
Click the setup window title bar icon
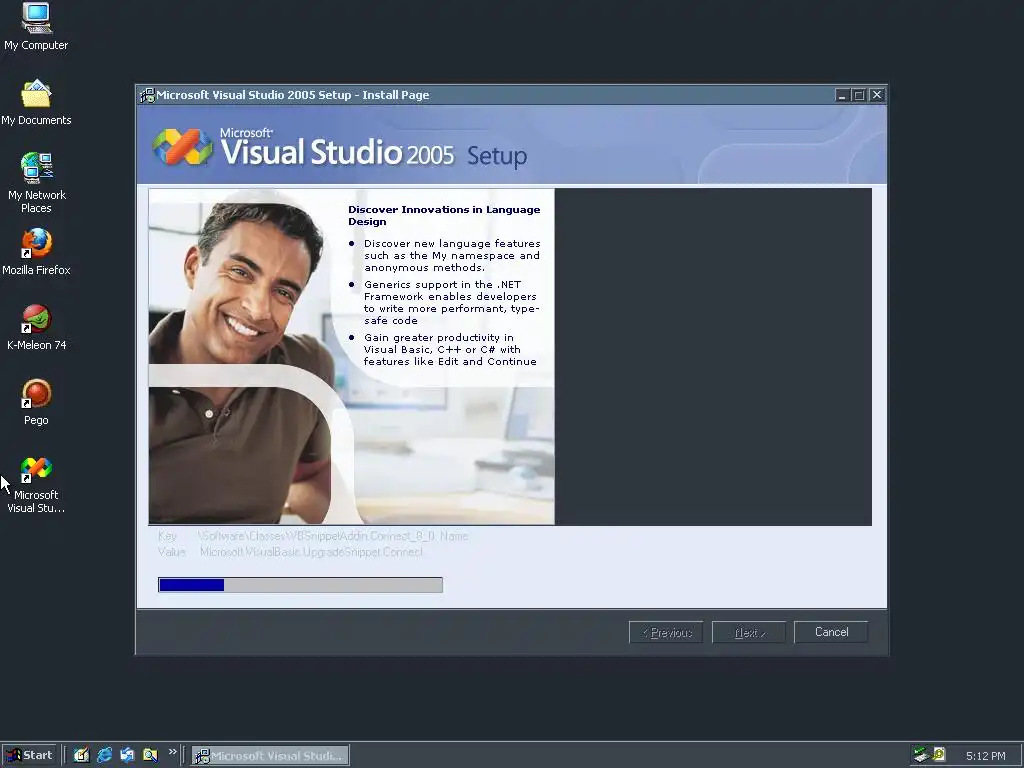147,95
